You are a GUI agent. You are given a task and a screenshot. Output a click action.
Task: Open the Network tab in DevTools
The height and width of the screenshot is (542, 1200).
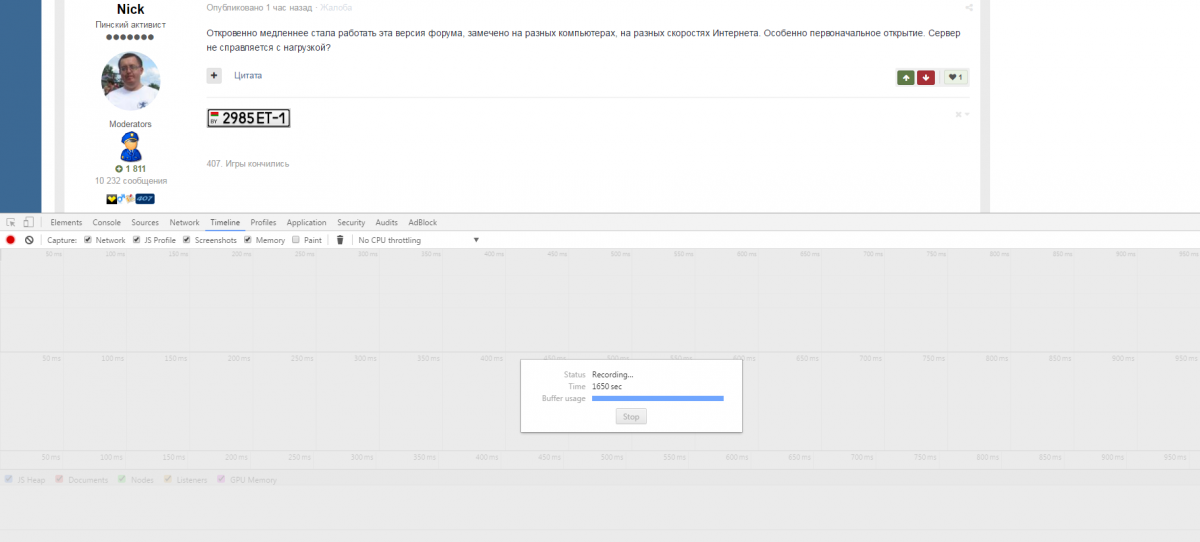(x=184, y=222)
